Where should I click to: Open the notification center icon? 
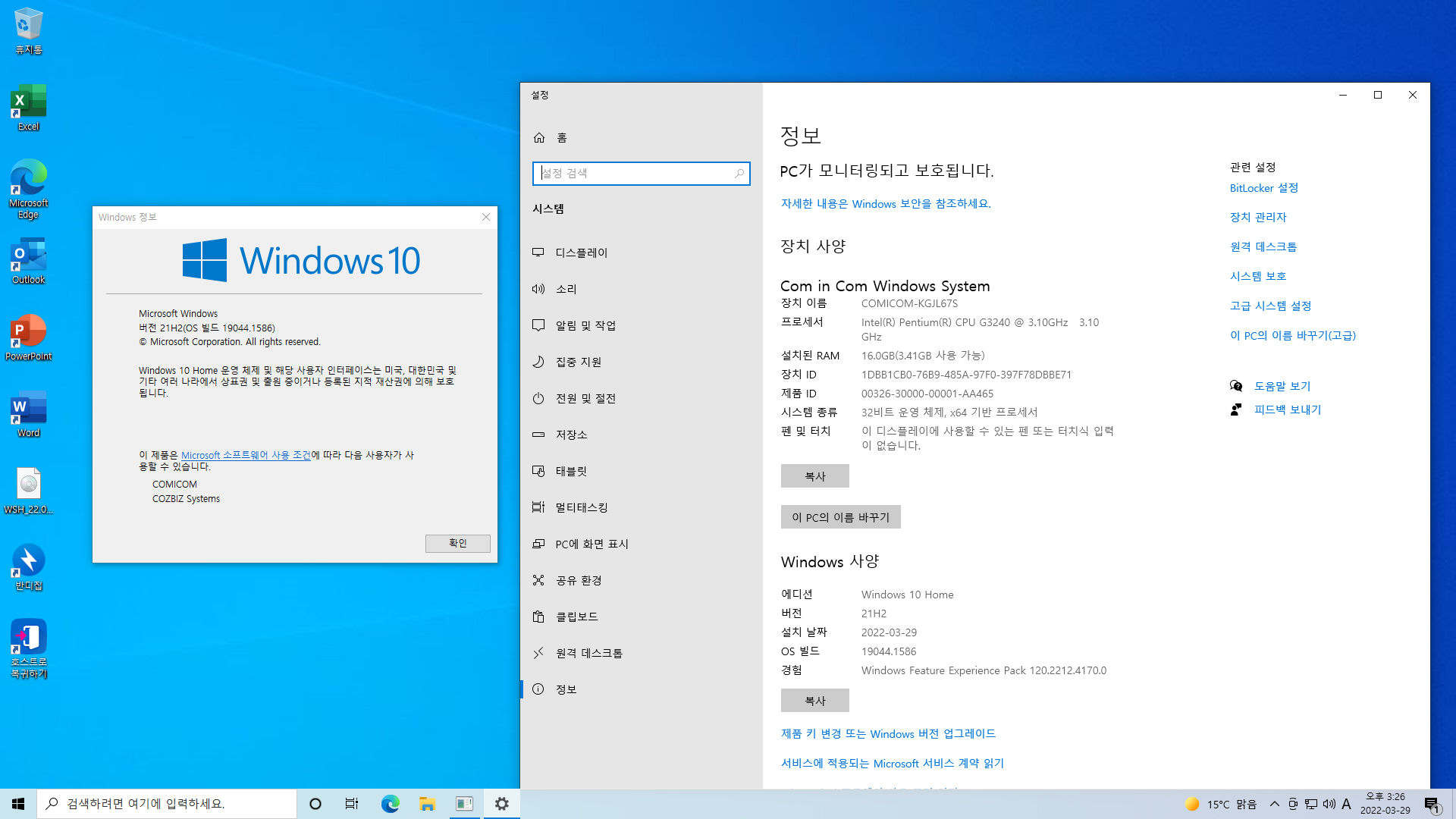[1432, 804]
